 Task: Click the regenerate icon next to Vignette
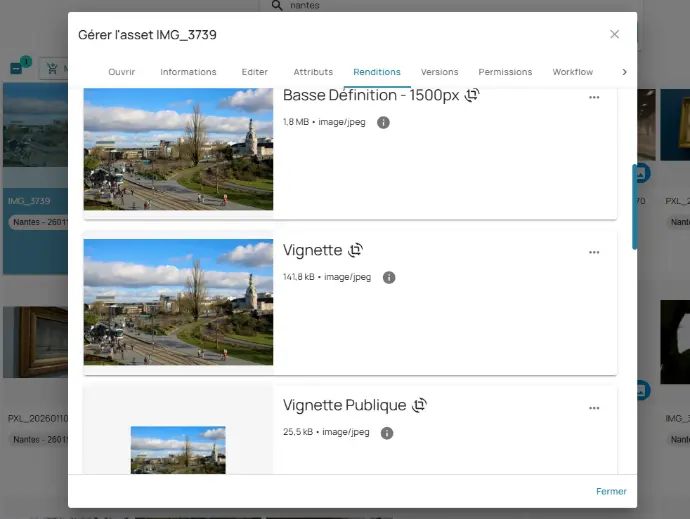355,250
